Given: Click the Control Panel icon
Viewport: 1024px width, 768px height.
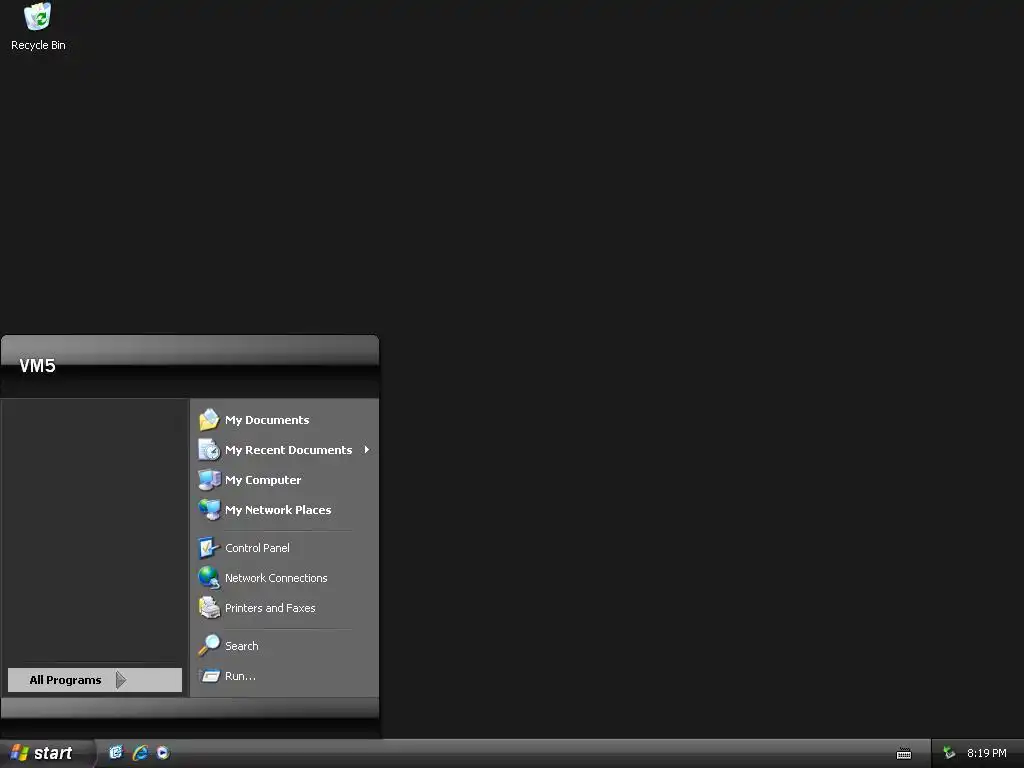Looking at the screenshot, I should point(209,547).
